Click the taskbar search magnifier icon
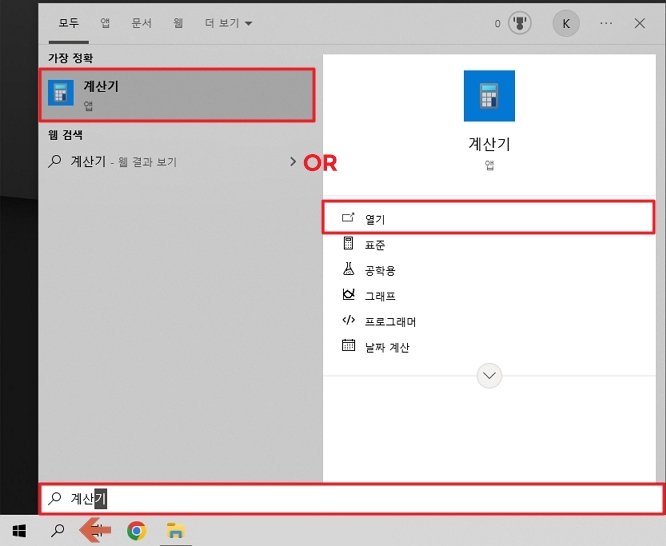The image size is (666, 546). (57, 530)
